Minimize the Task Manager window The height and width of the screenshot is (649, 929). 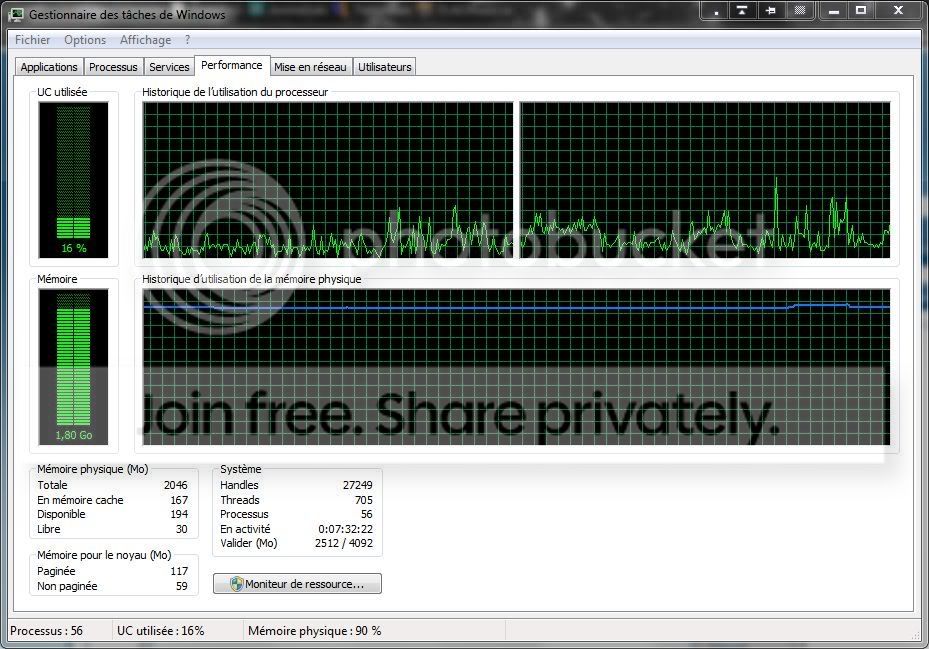(x=834, y=11)
